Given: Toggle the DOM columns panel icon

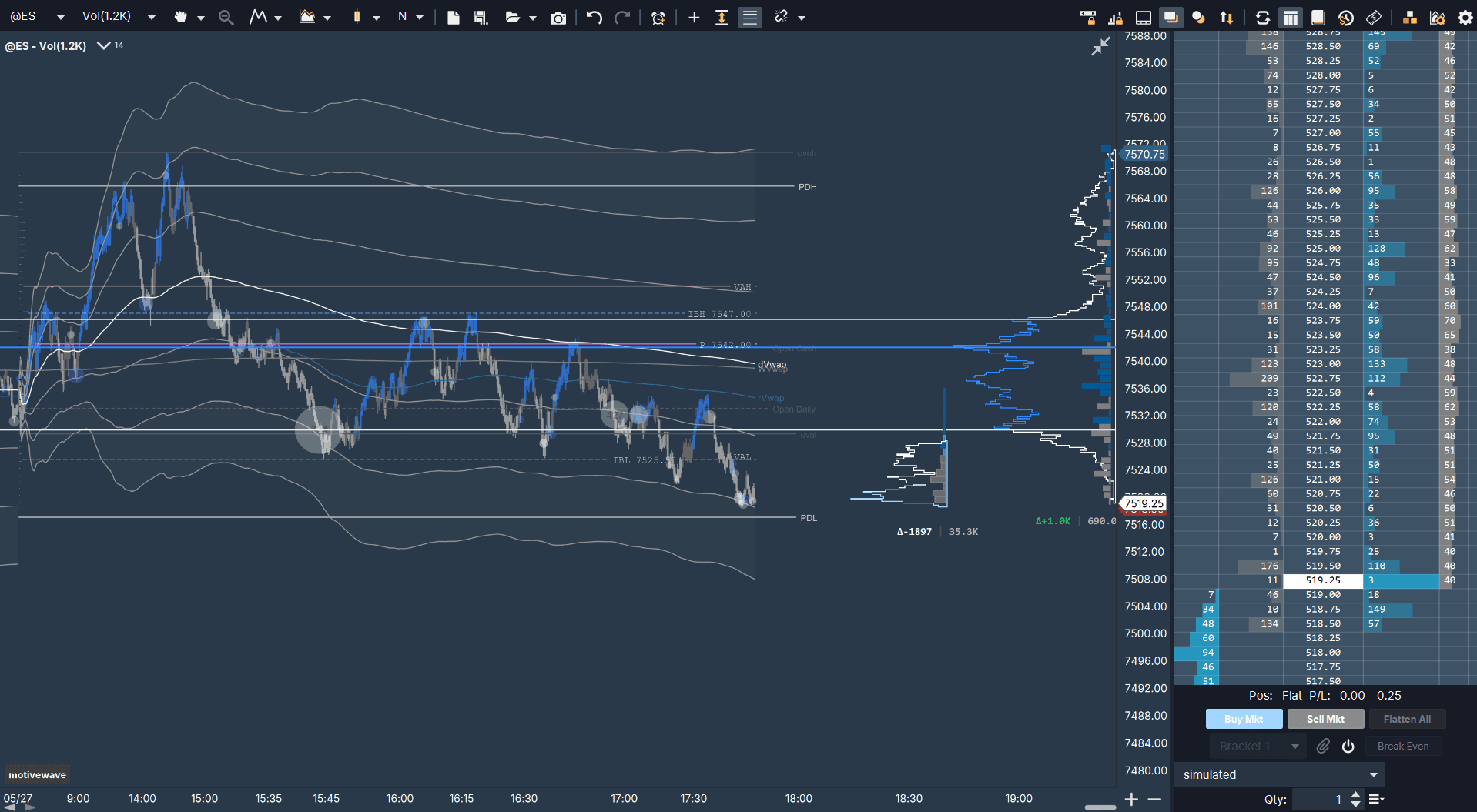Looking at the screenshot, I should tap(1291, 17).
